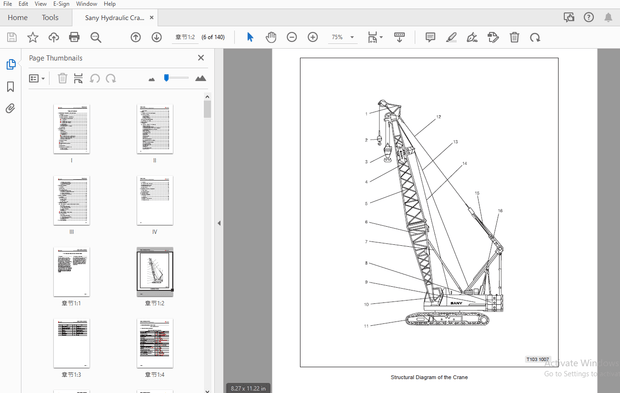The height and width of the screenshot is (393, 620).
Task: Rotate thumbnails counterclockwise
Action: (95, 78)
